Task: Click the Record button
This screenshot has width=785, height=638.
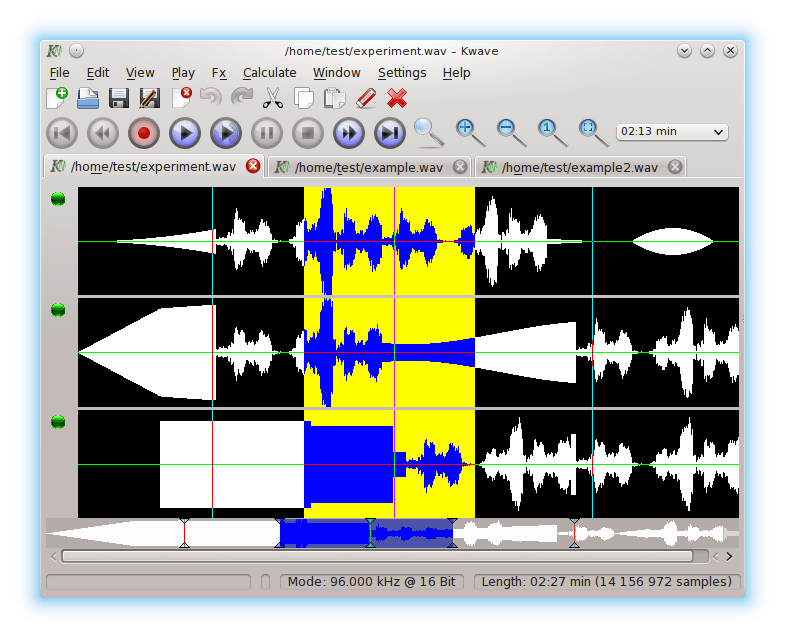Action: tap(144, 132)
